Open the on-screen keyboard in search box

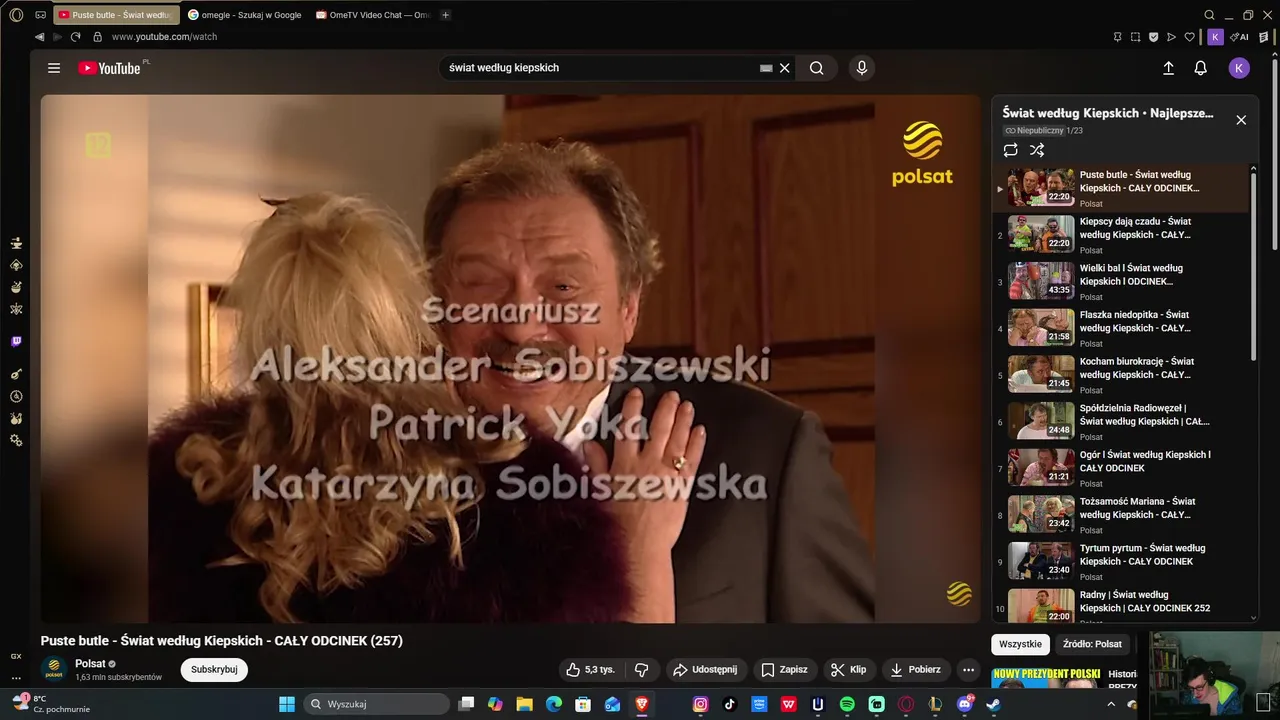tap(766, 68)
